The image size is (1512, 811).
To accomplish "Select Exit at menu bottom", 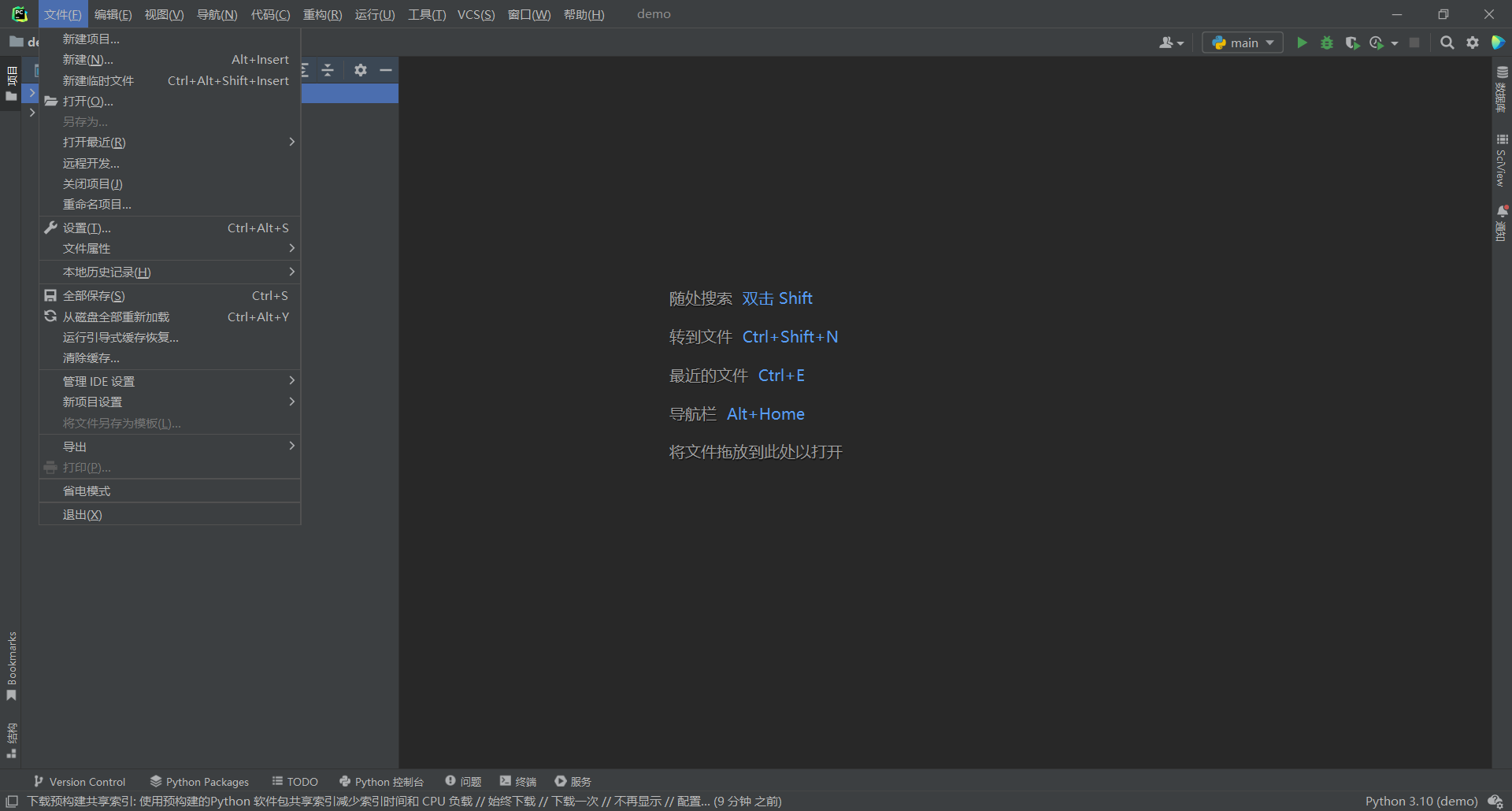I will [x=170, y=515].
